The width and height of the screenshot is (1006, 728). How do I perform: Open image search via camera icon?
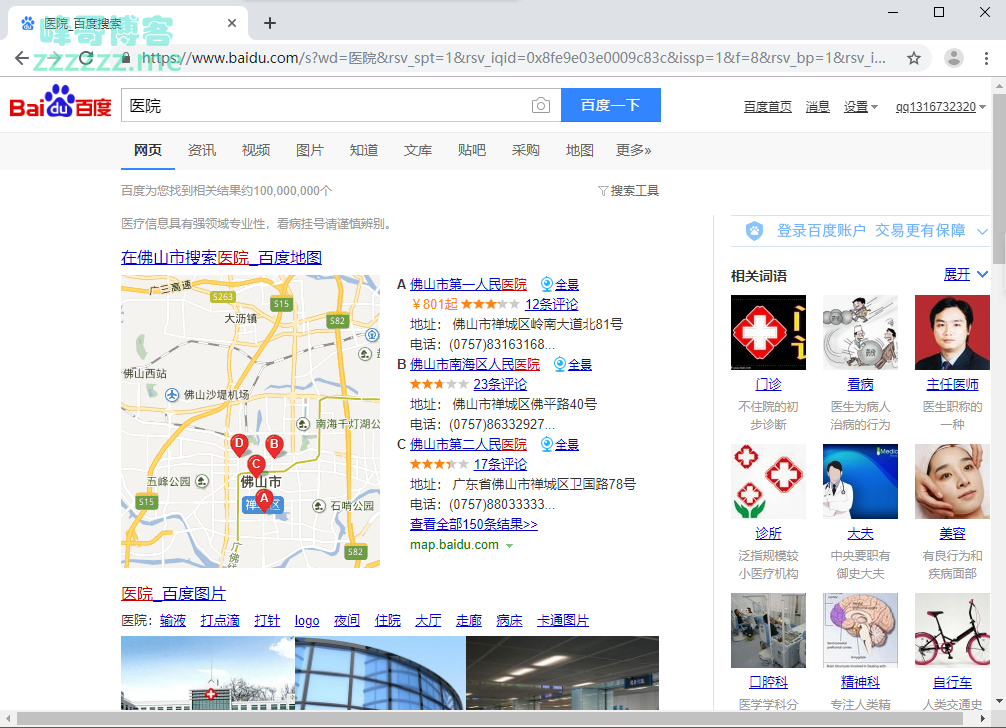click(x=541, y=105)
